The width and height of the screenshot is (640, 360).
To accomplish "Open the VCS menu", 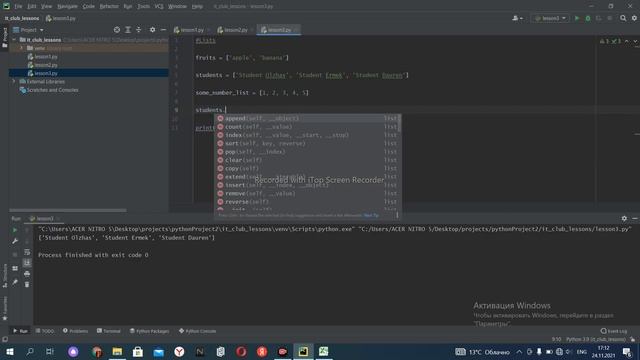I will pyautogui.click(x=159, y=6).
